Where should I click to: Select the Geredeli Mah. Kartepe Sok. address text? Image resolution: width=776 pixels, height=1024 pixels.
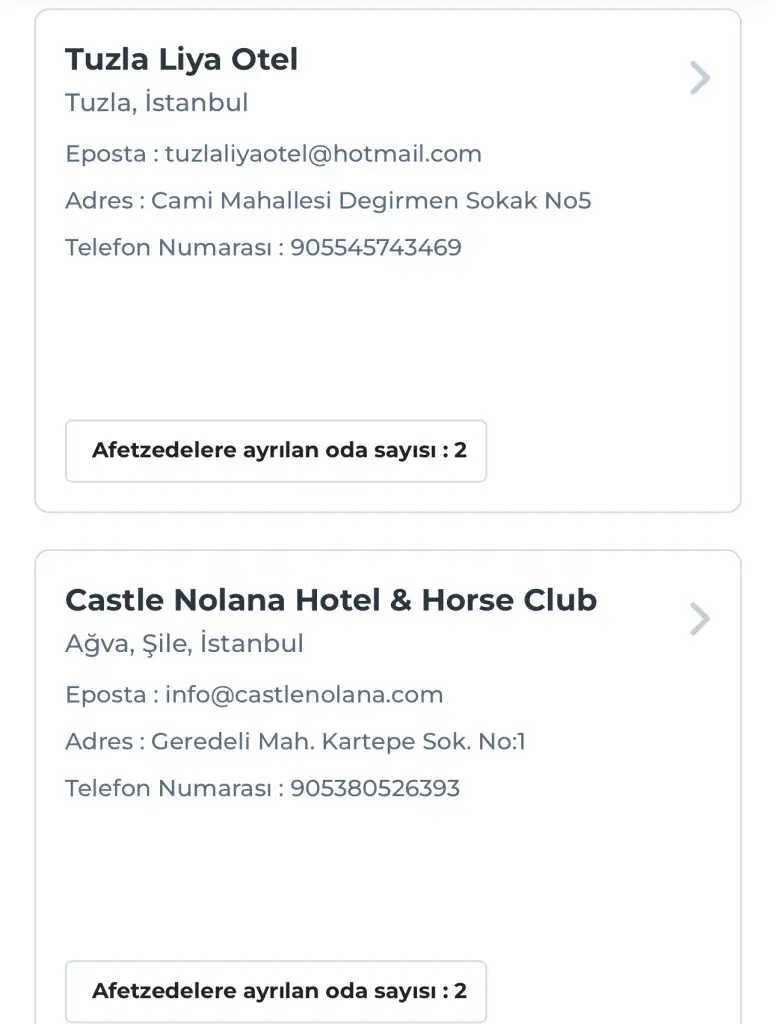click(338, 742)
